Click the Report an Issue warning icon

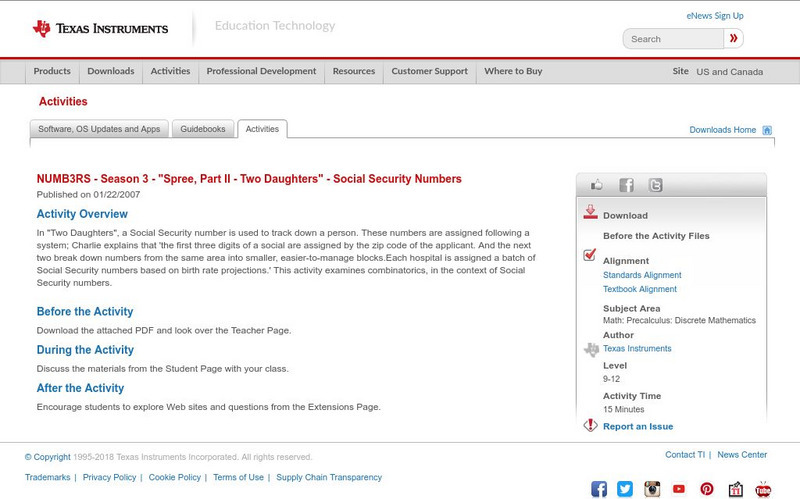[590, 425]
